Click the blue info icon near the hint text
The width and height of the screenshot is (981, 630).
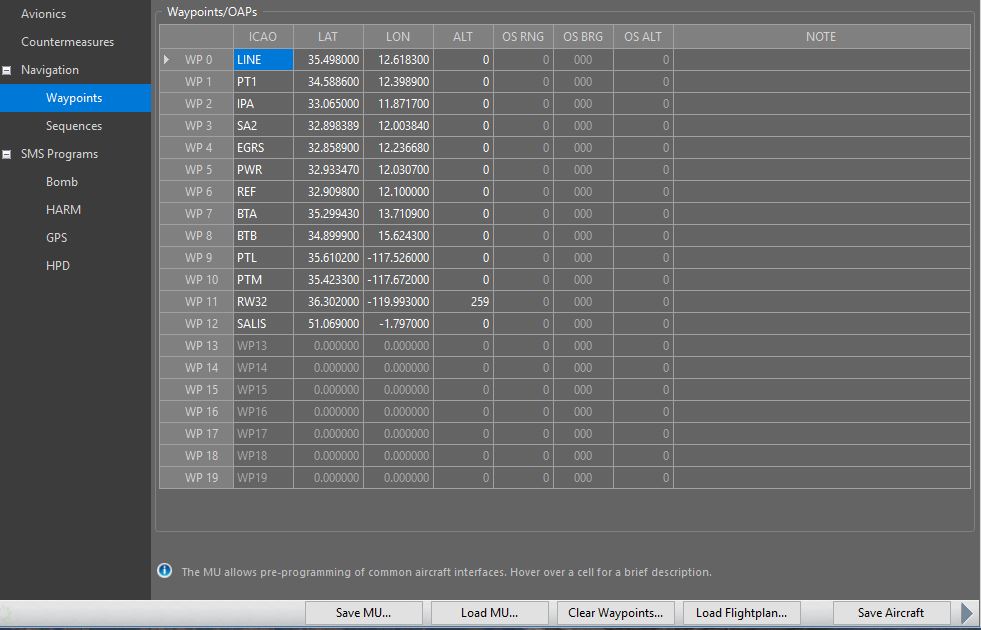[165, 571]
